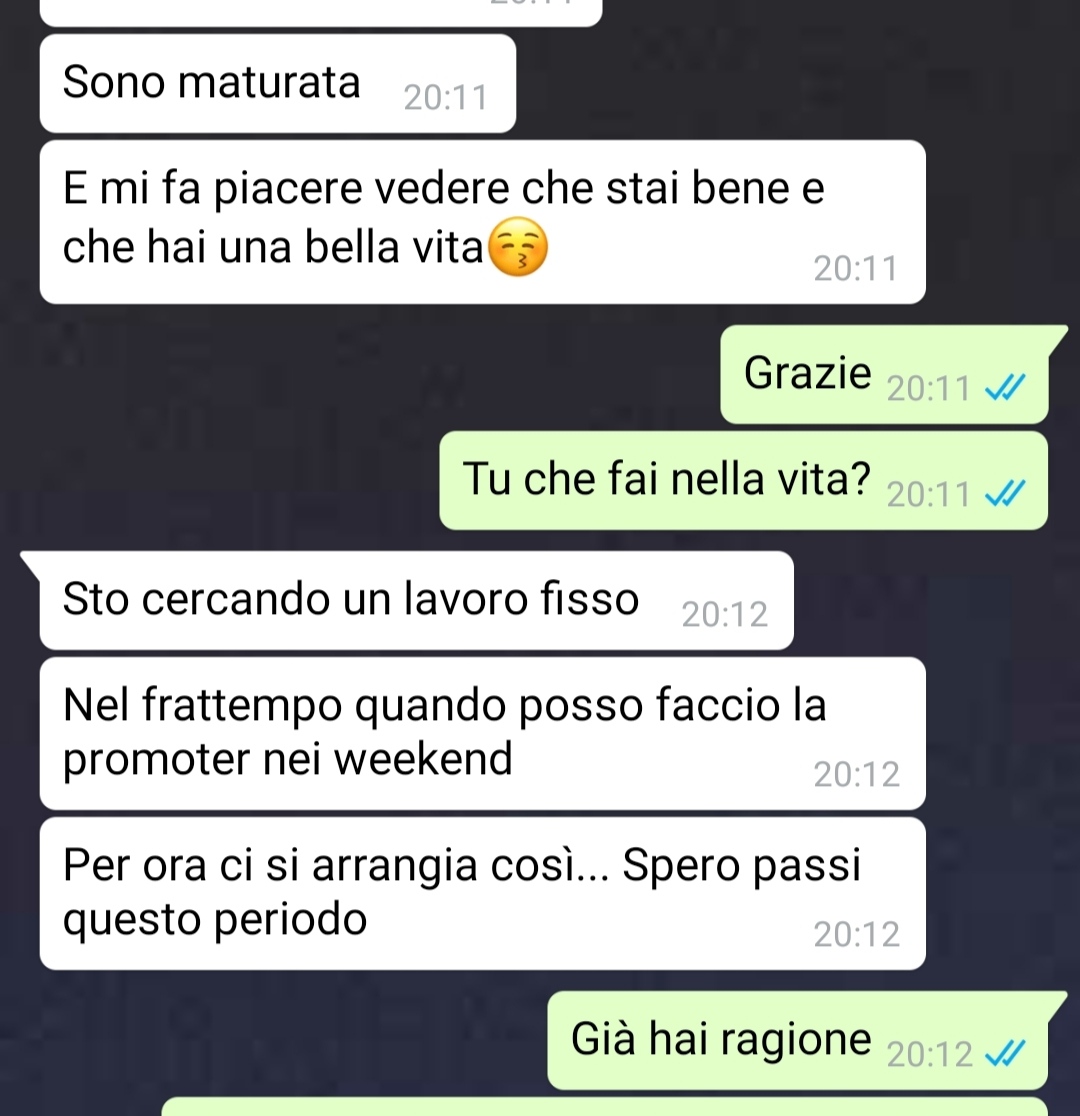Image resolution: width=1080 pixels, height=1116 pixels.
Task: Tap timestamp 20:12 on 'Sto cercando un lavoro fisso'
Action: pos(725,614)
